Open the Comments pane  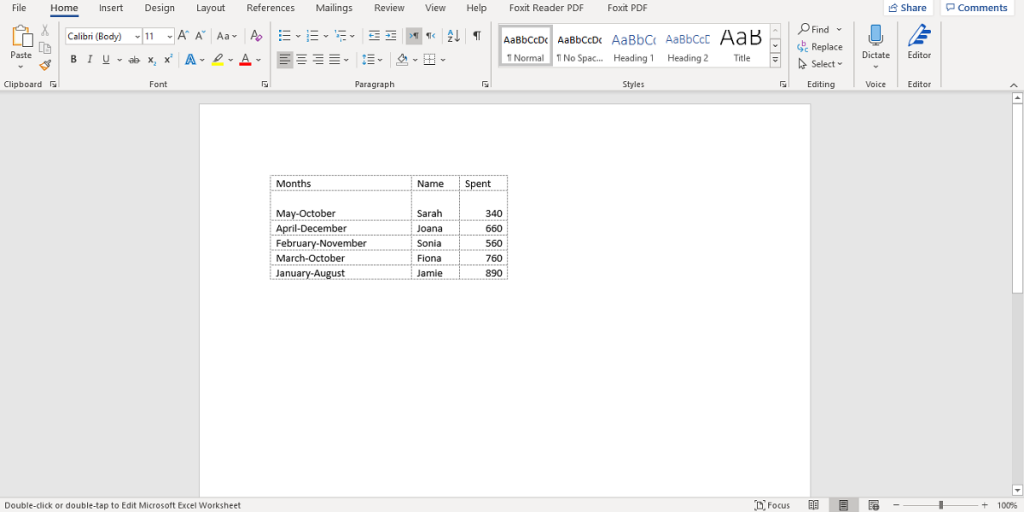tap(976, 8)
